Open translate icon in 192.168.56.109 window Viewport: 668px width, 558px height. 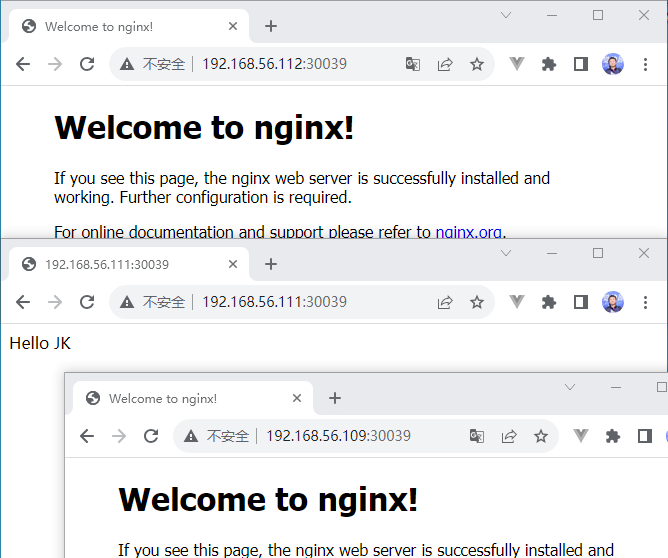tap(476, 436)
